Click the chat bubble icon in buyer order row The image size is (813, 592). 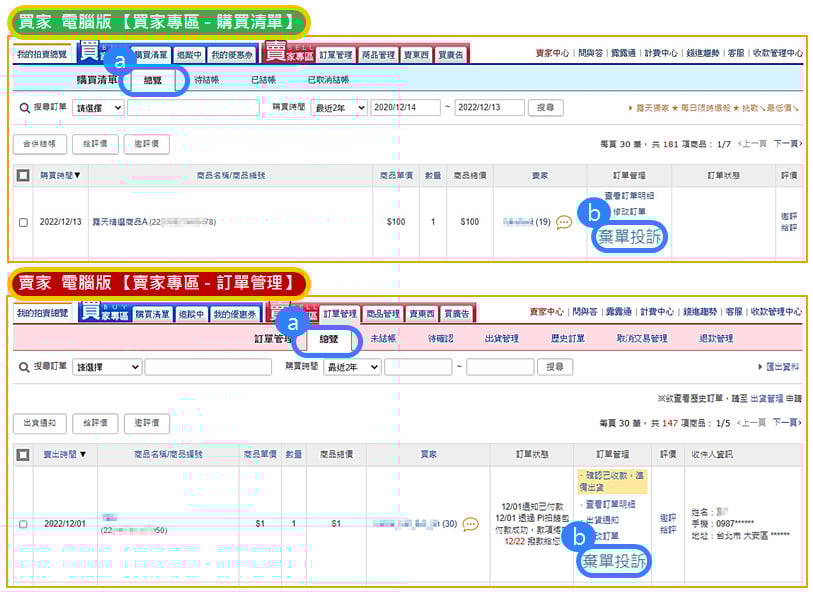(564, 222)
